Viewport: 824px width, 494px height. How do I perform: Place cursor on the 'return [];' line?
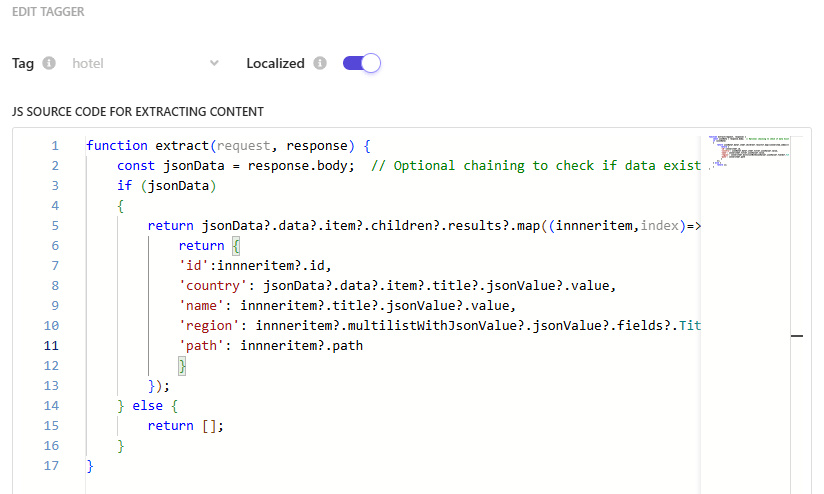pyautogui.click(x=185, y=425)
